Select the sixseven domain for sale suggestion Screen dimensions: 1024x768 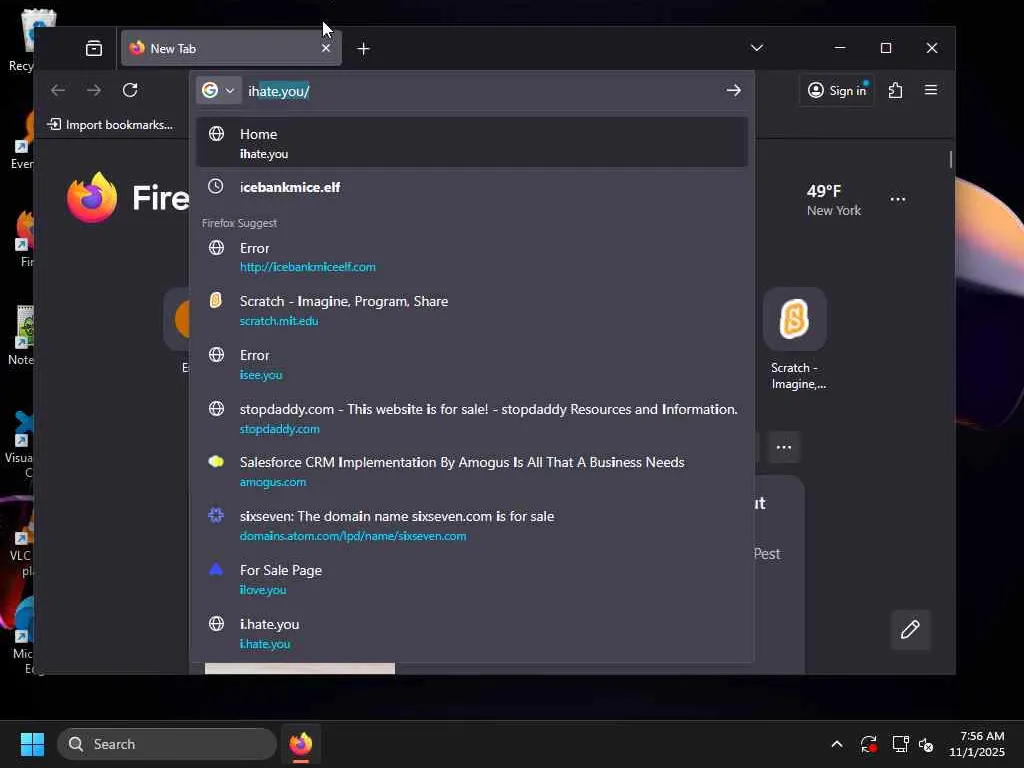(472, 525)
